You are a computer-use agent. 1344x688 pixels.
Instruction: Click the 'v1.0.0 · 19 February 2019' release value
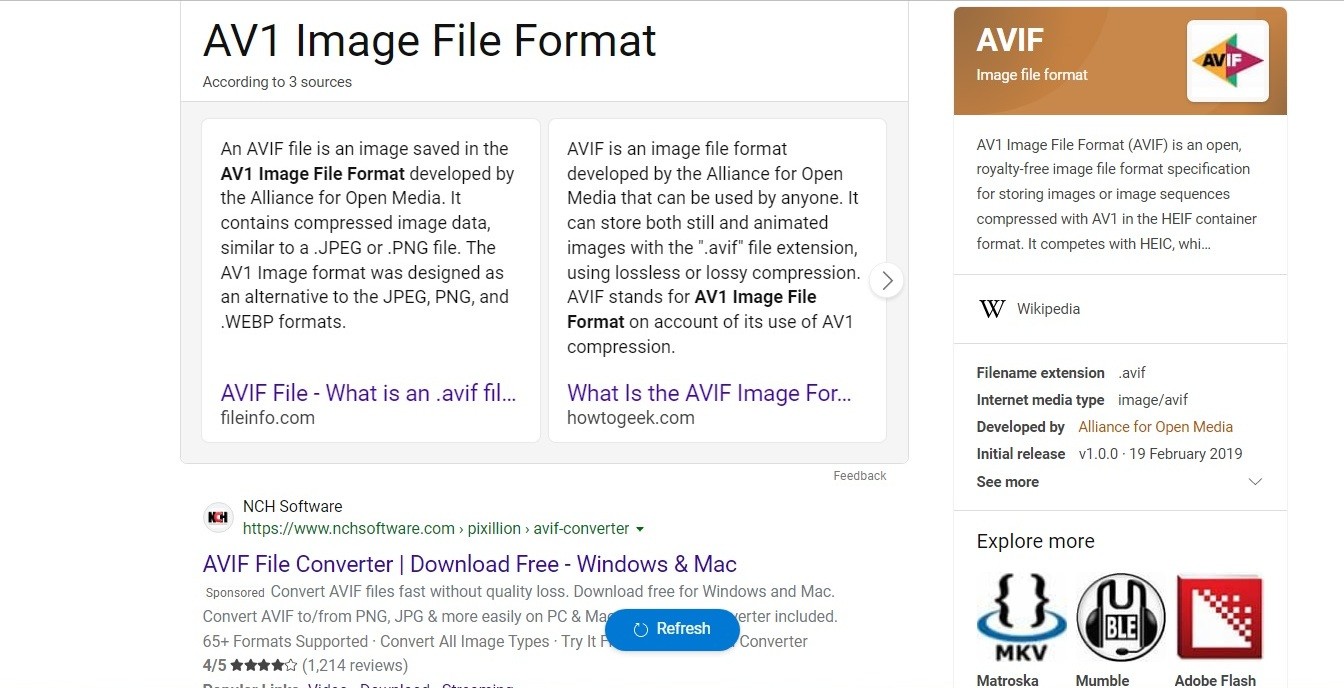tap(1160, 454)
